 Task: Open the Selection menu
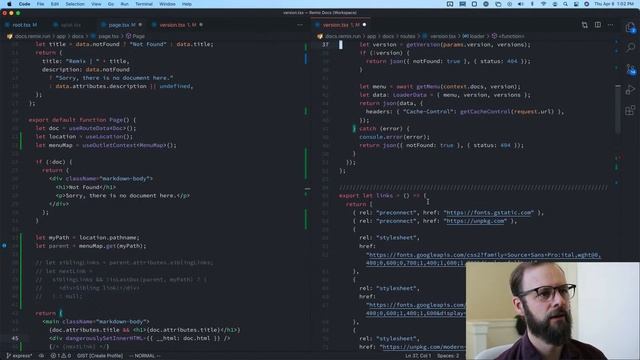pos(75,4)
